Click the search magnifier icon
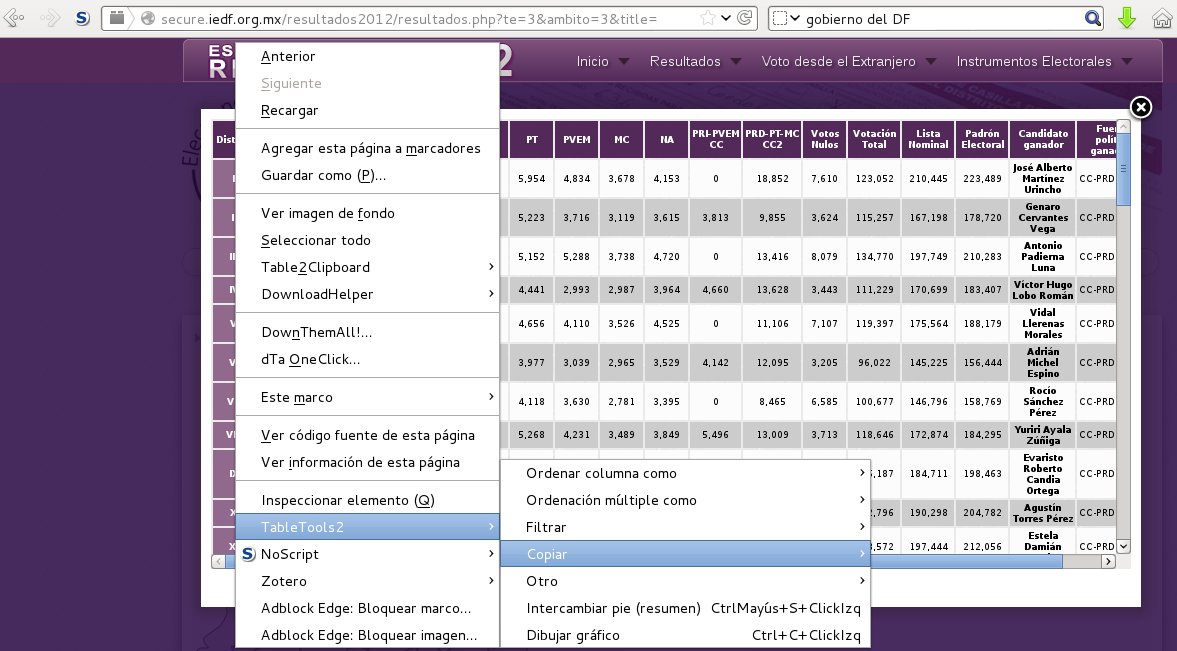Screen dimensions: 1177x651 1093,18
